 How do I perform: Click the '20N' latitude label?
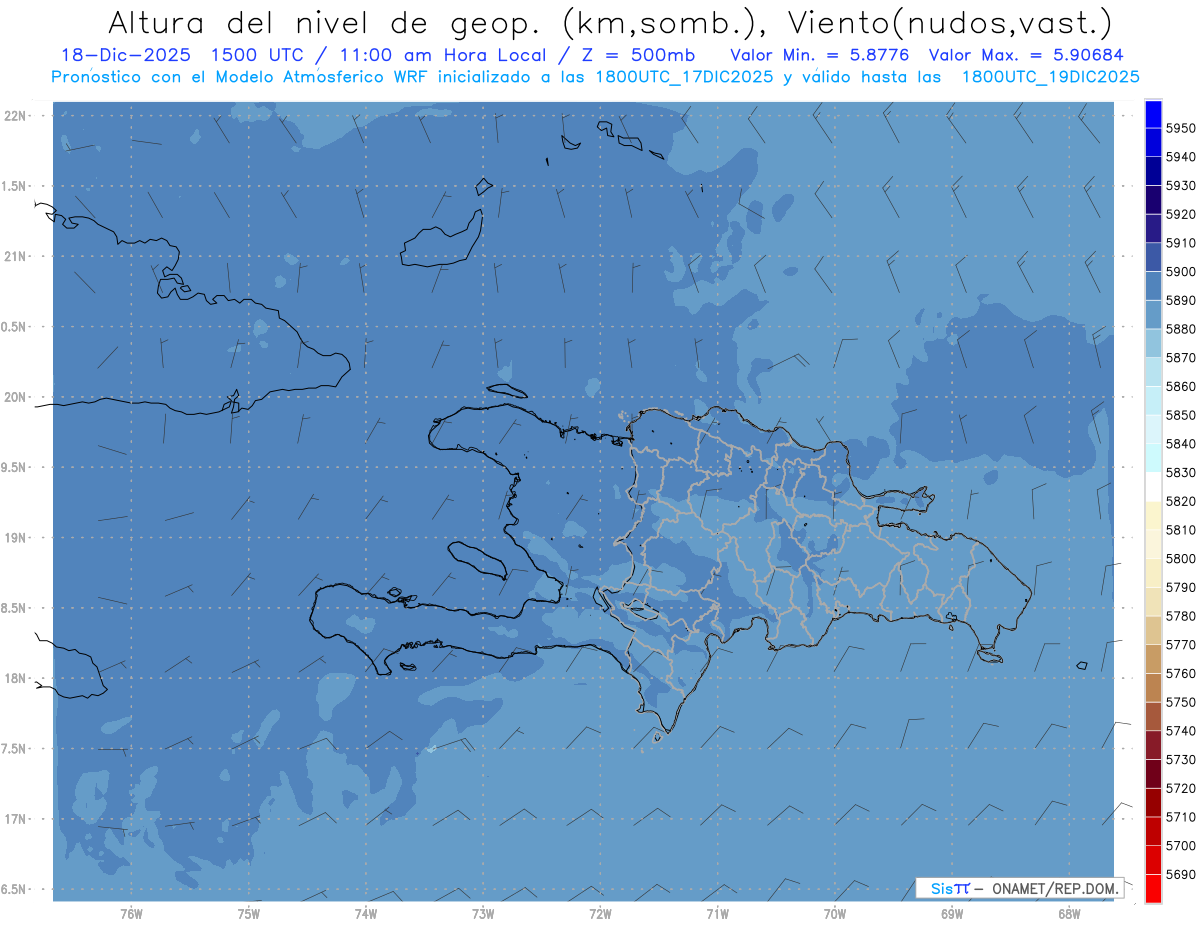pos(17,398)
